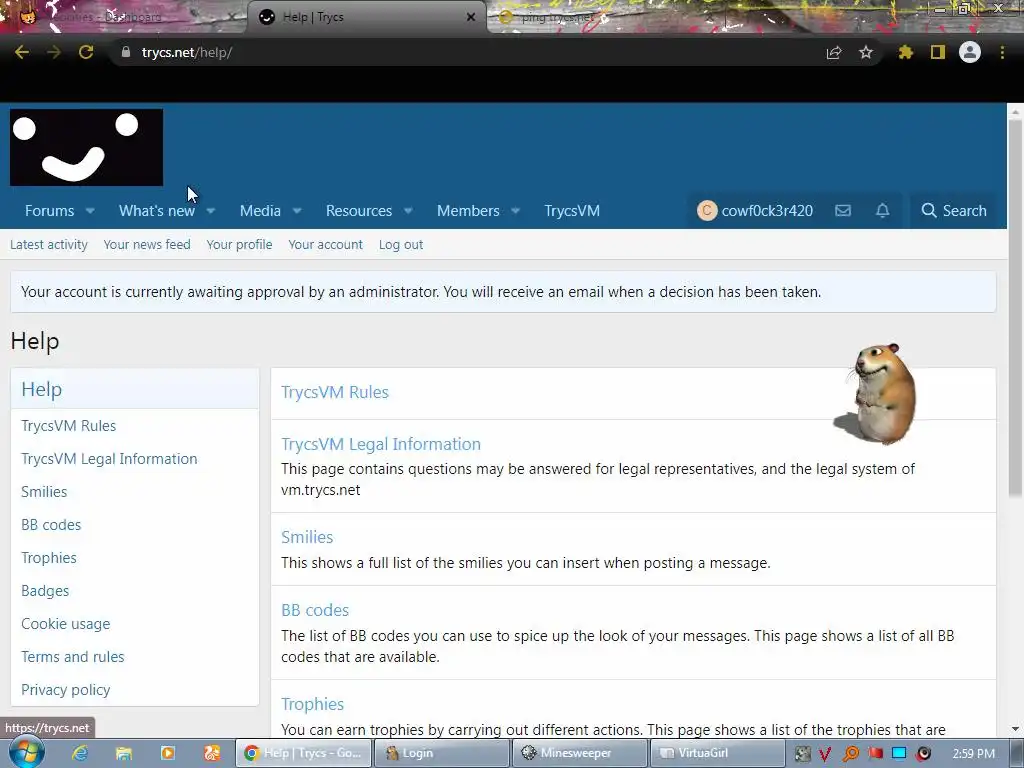Expand the What's new dropdown arrow
The width and height of the screenshot is (1024, 768).
(210, 211)
